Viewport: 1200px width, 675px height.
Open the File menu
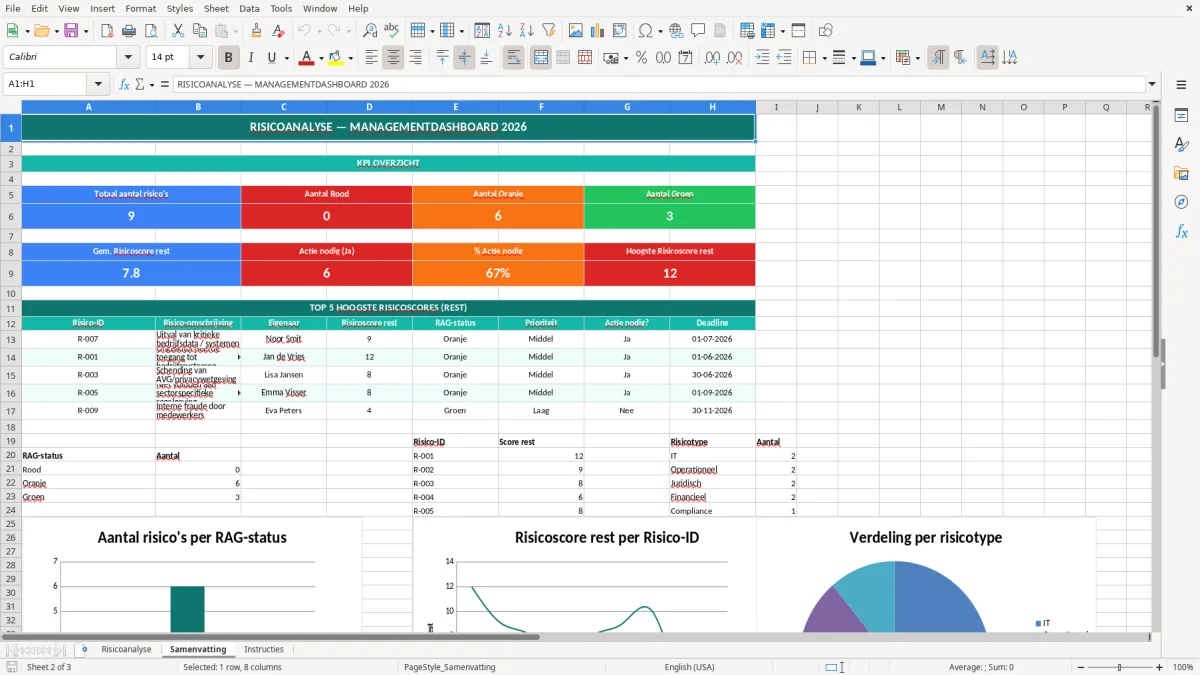[x=12, y=8]
